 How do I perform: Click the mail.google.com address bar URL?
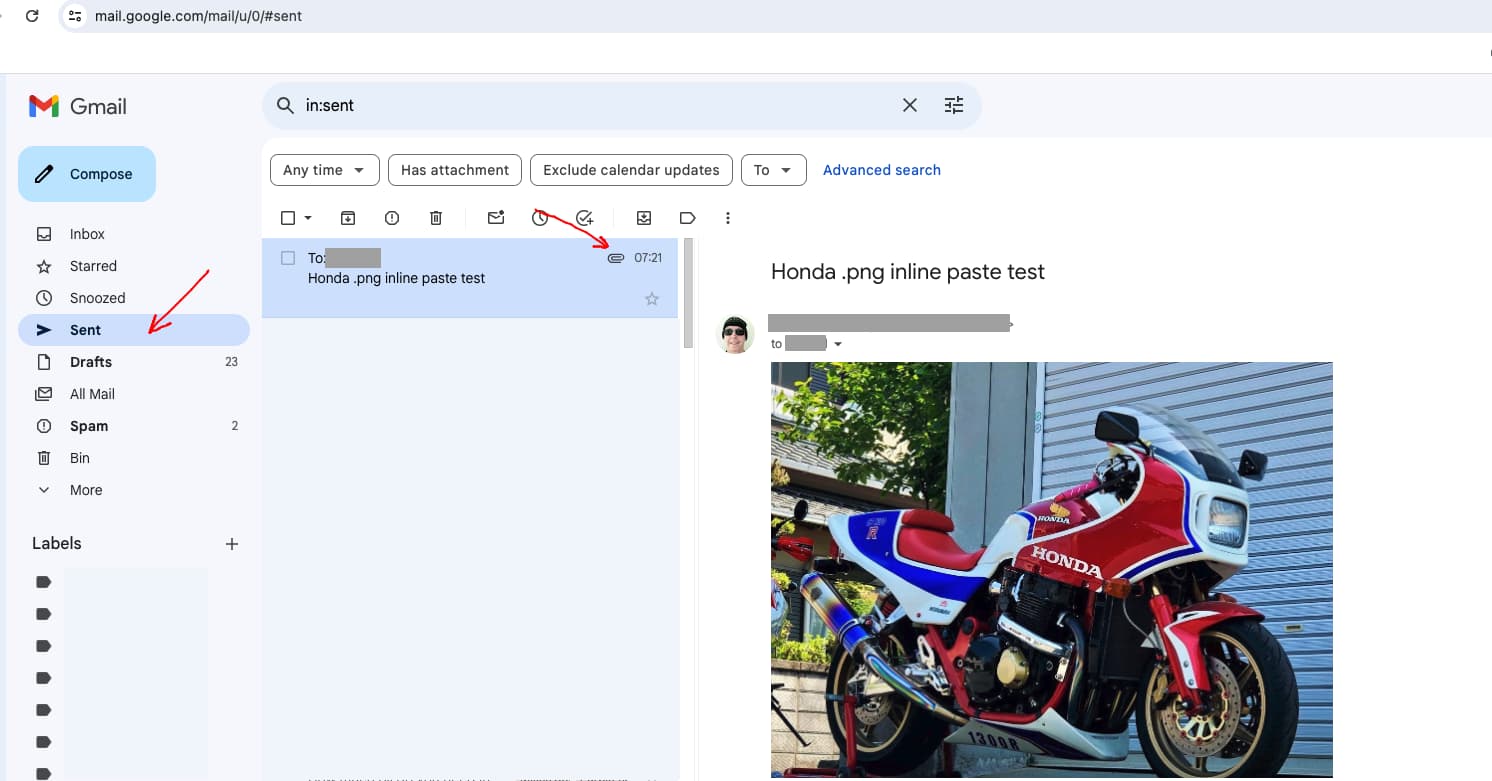tap(198, 16)
